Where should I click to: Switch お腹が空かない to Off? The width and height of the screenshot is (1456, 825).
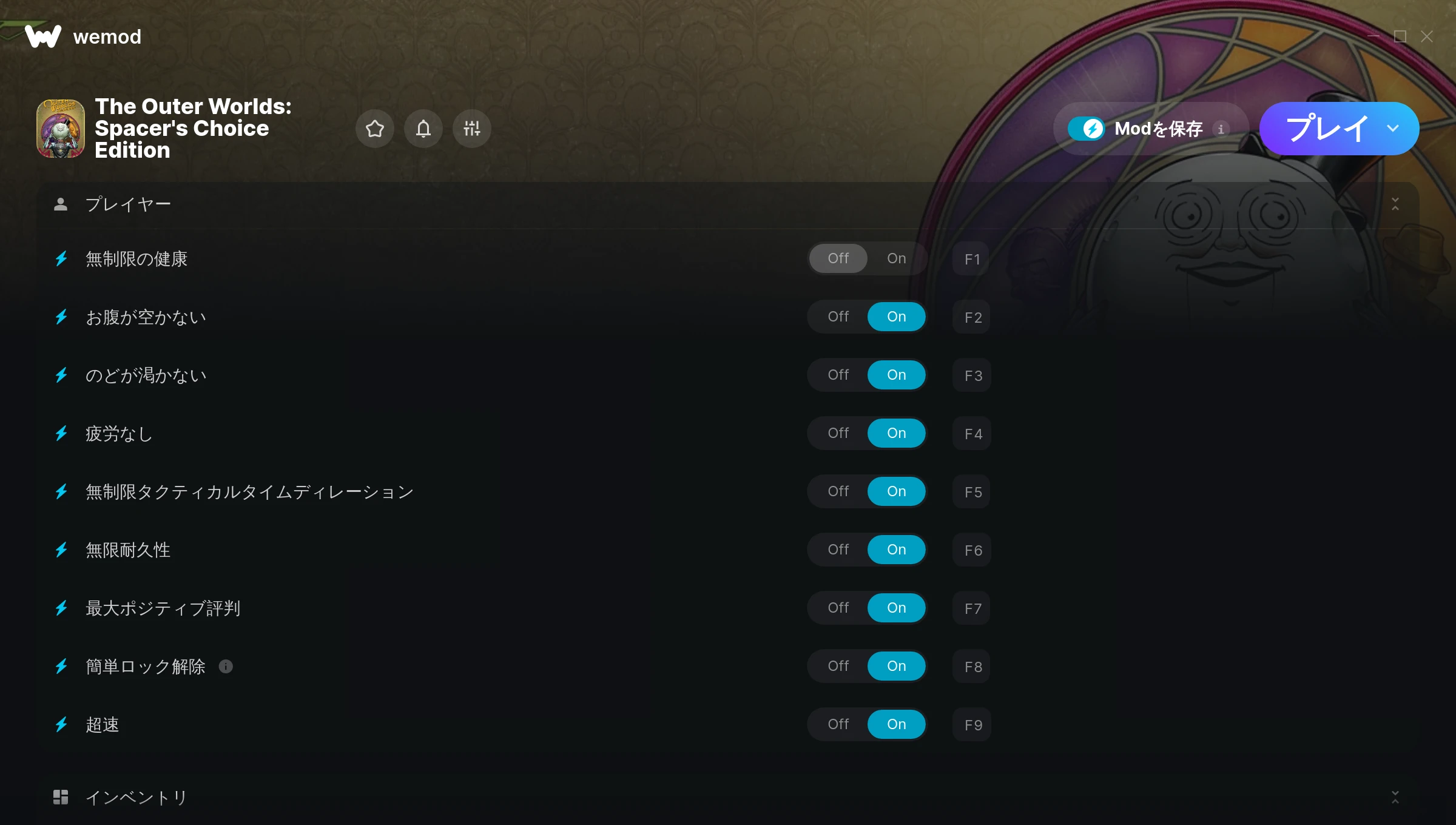[x=838, y=317]
